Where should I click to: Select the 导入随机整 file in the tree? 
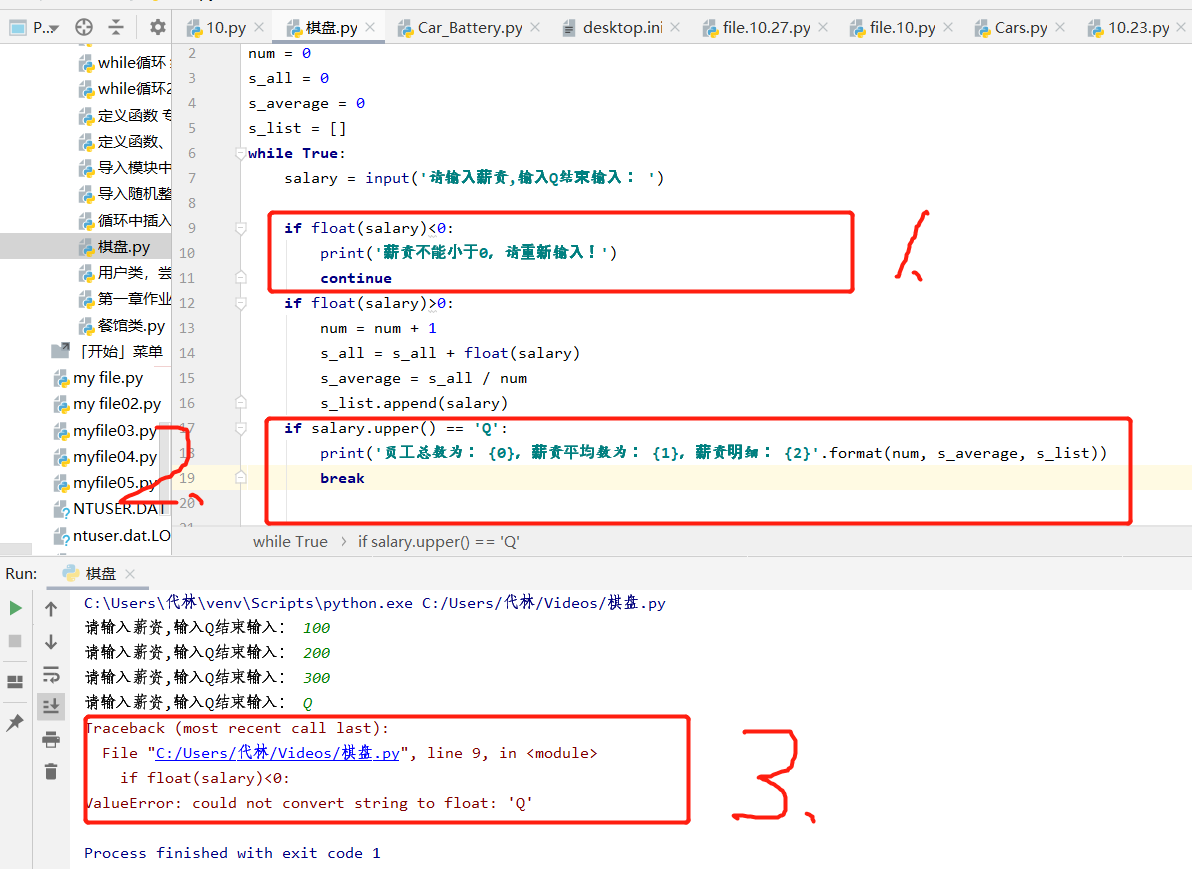[x=125, y=194]
